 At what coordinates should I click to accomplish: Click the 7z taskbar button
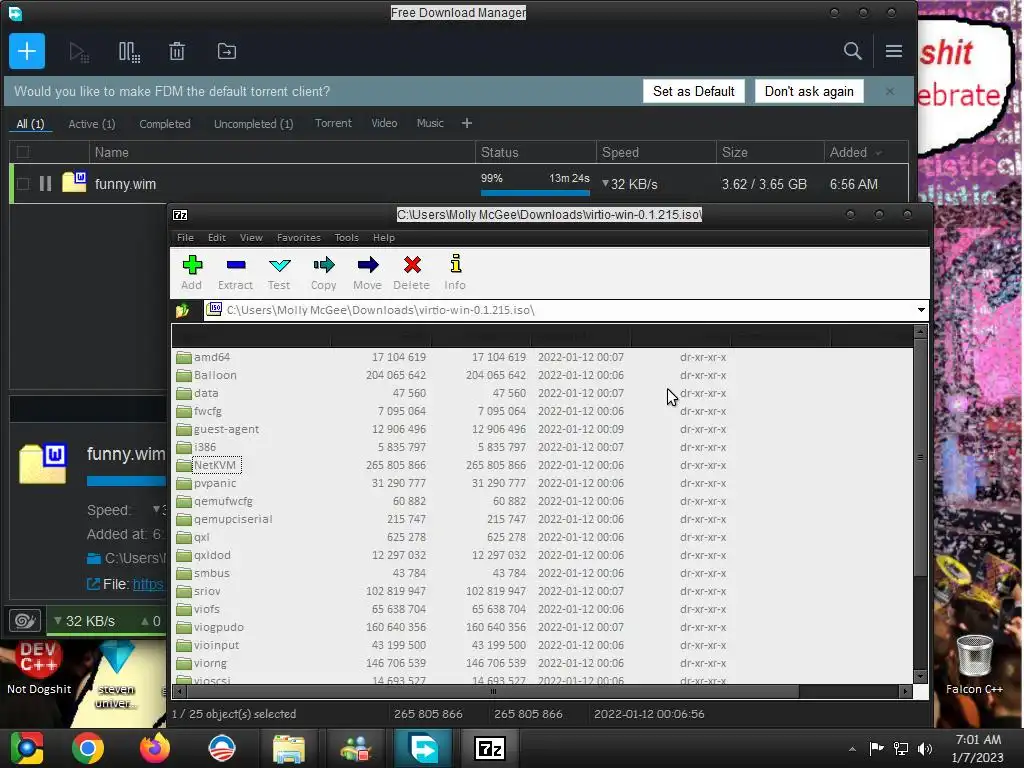tap(490, 748)
